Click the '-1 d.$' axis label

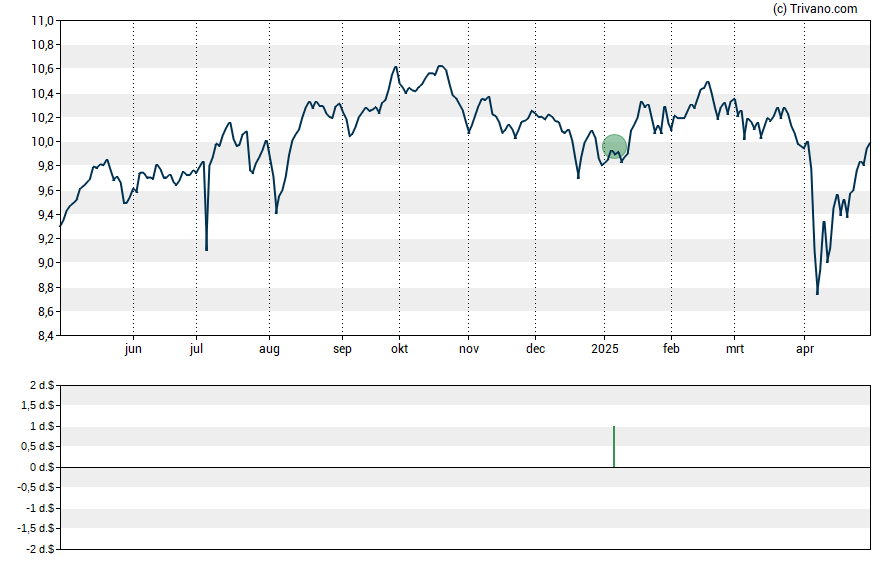[40, 508]
